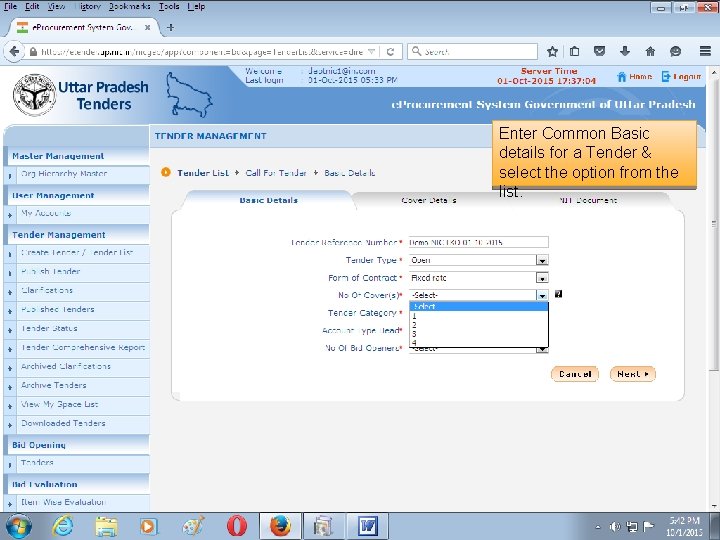The width and height of the screenshot is (720, 540).
Task: Click the browser Search box
Action: (x=472, y=51)
